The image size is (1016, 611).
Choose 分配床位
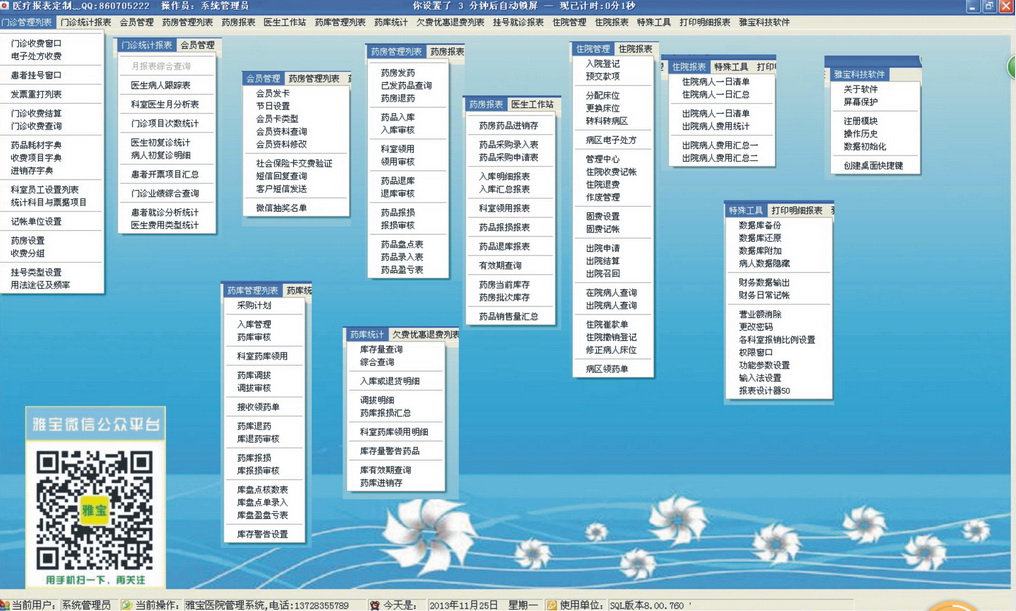coord(603,95)
